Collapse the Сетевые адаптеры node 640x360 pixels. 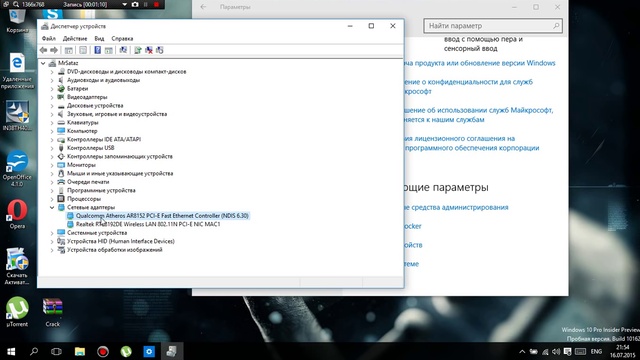(x=52, y=207)
